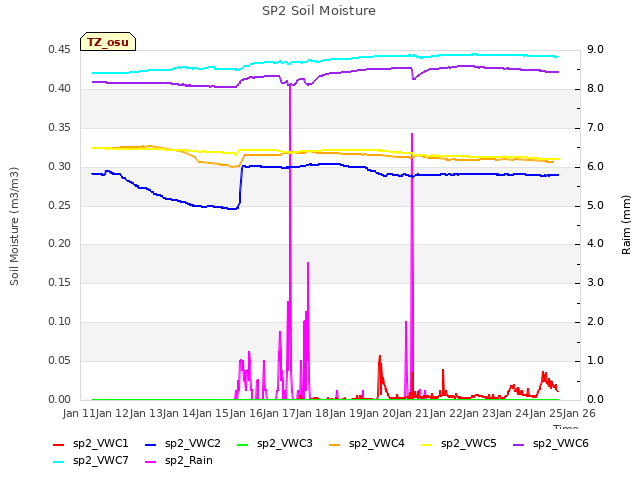The height and width of the screenshot is (480, 640).
Task: Click the Raim (mm) right axis label
Action: click(626, 225)
